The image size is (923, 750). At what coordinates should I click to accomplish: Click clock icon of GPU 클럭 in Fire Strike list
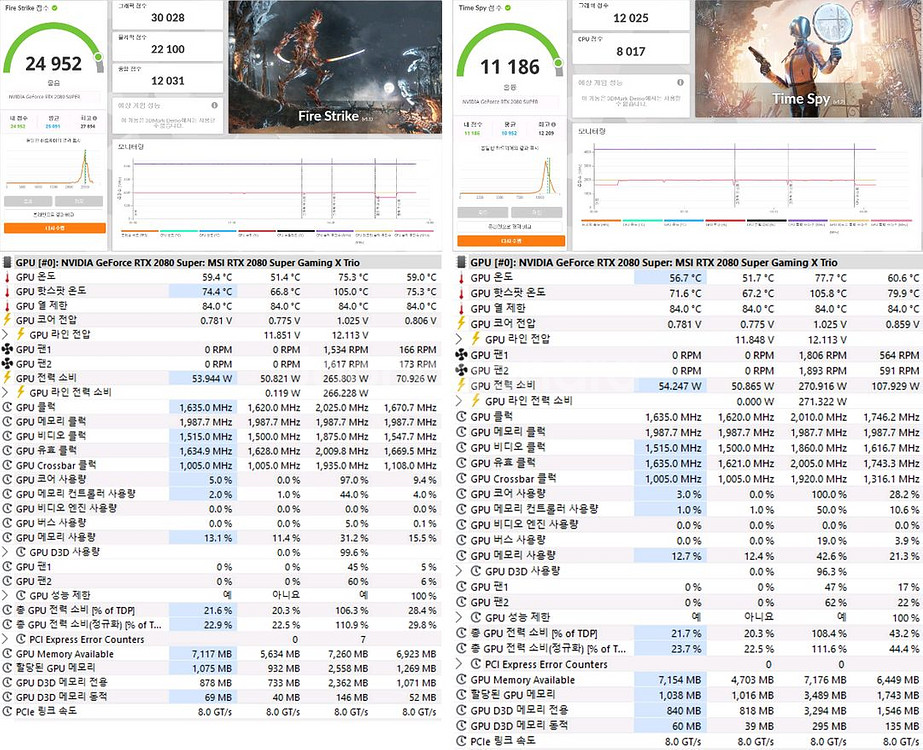pos(7,407)
